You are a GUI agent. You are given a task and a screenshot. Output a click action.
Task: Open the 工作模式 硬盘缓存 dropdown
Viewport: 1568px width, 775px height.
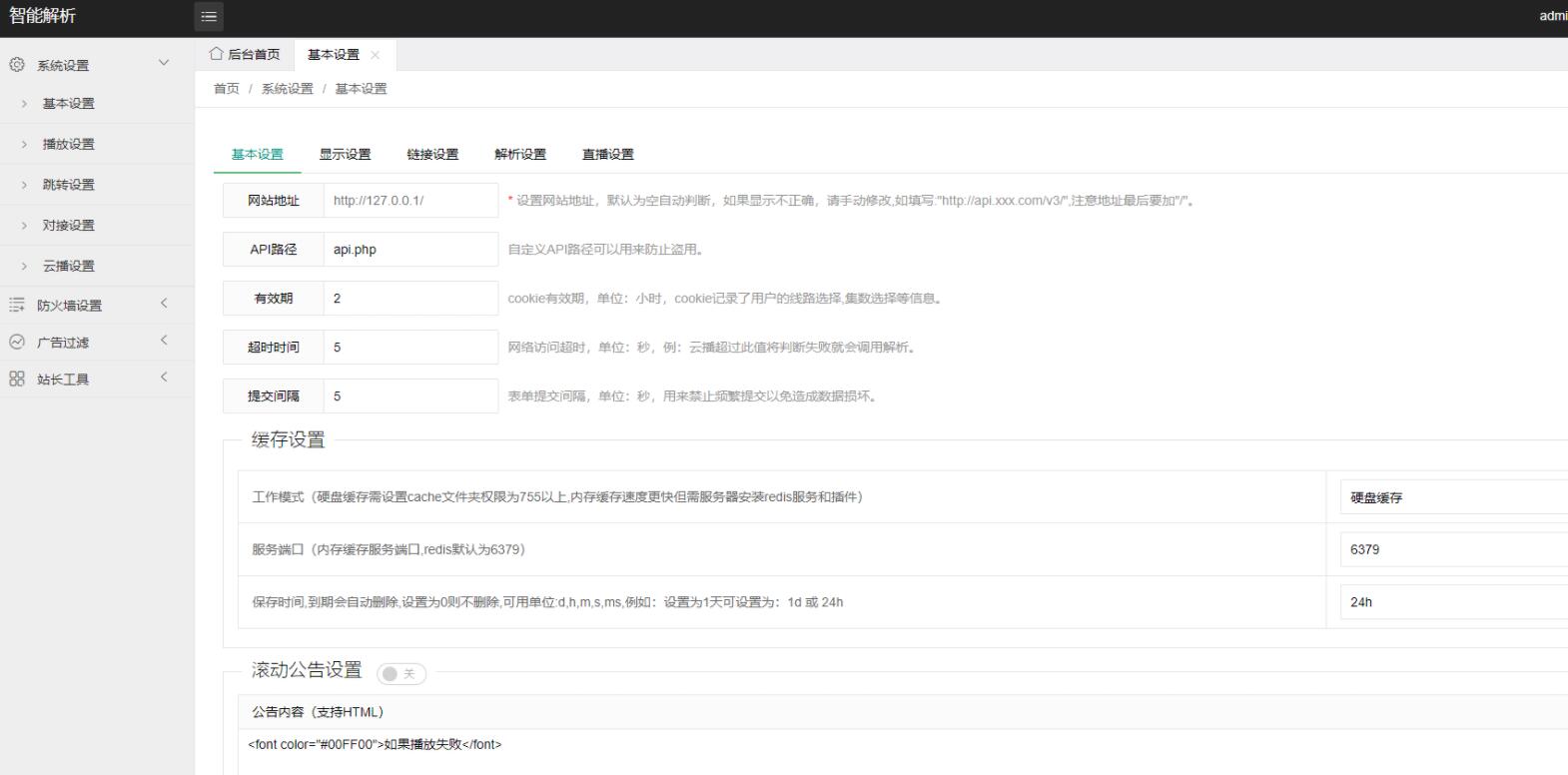(1454, 497)
